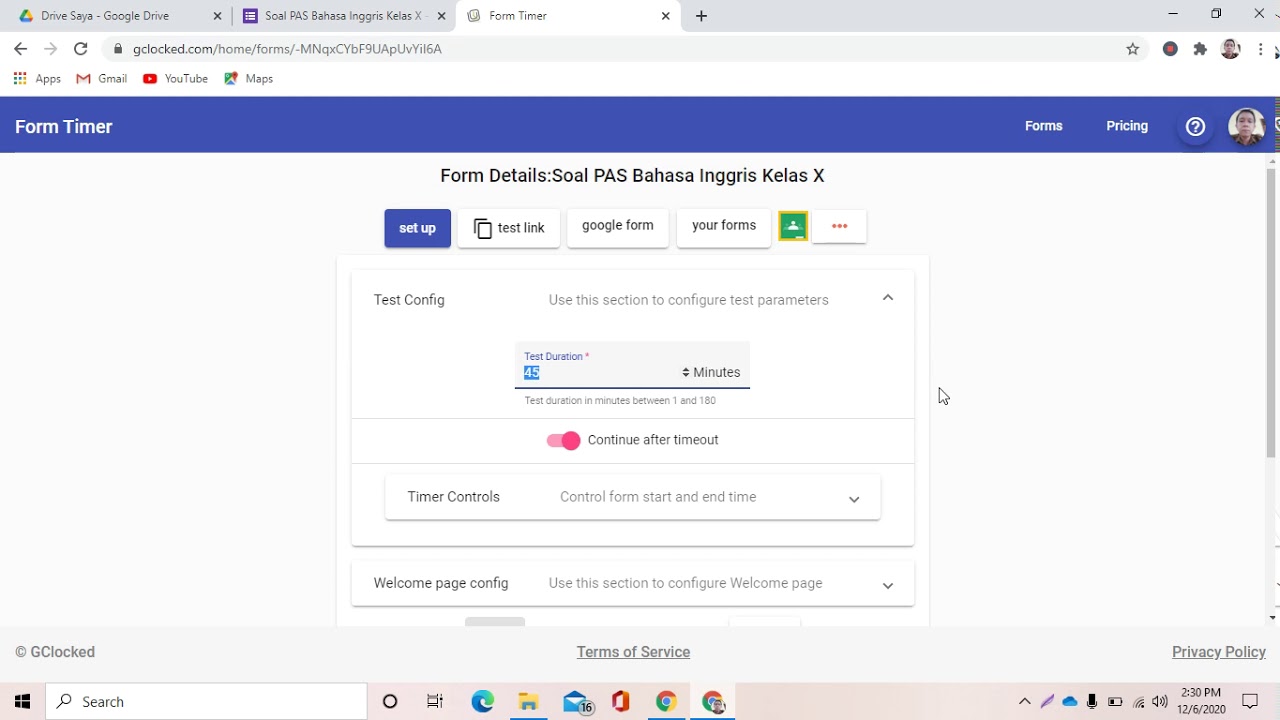The height and width of the screenshot is (720, 1280).
Task: Open Terms of Service link
Action: pos(633,652)
